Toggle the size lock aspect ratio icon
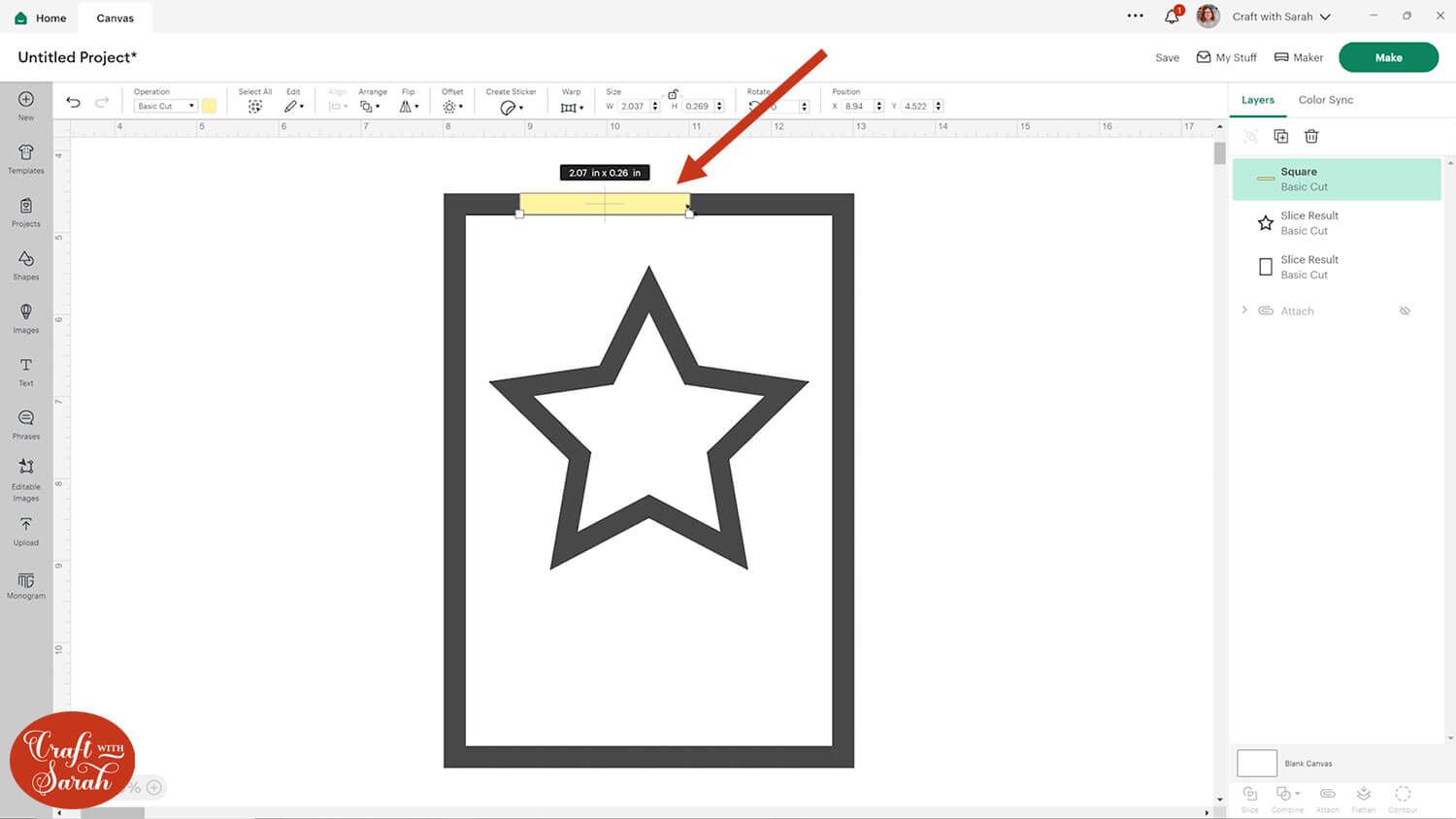This screenshot has width=1456, height=819. pos(673,94)
